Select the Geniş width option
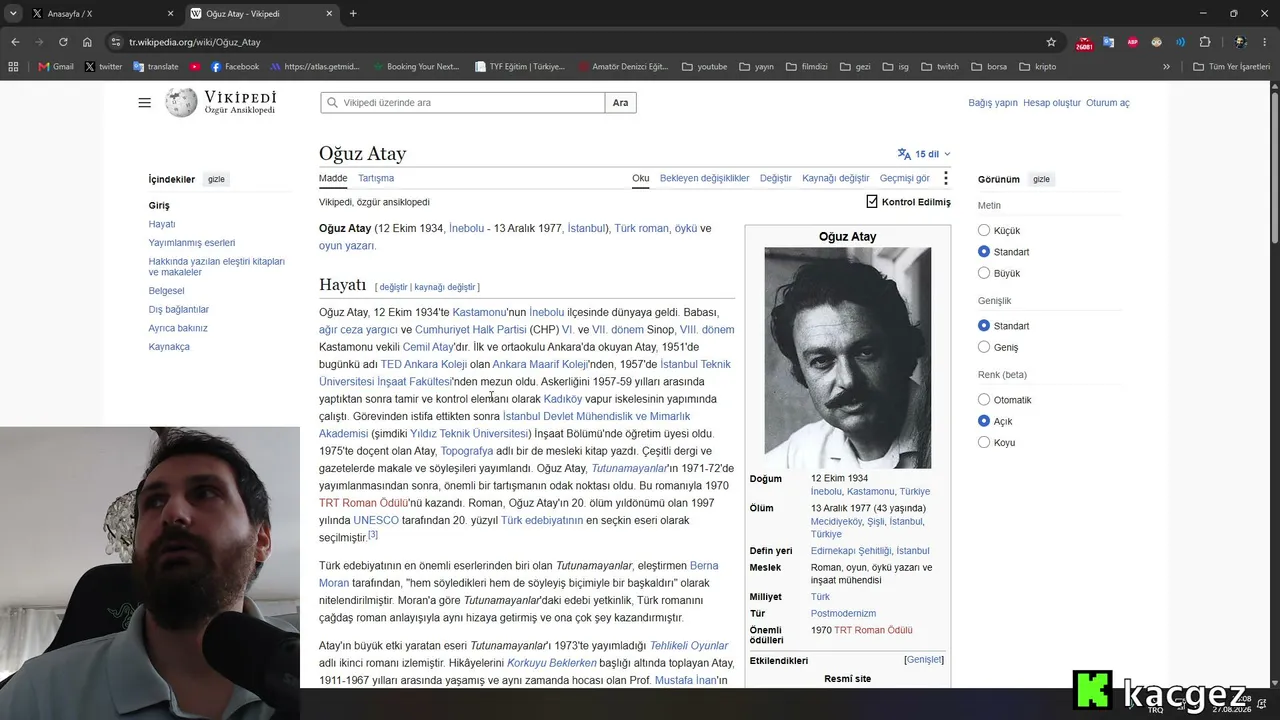Screen dimensions: 1280x720 984,347
